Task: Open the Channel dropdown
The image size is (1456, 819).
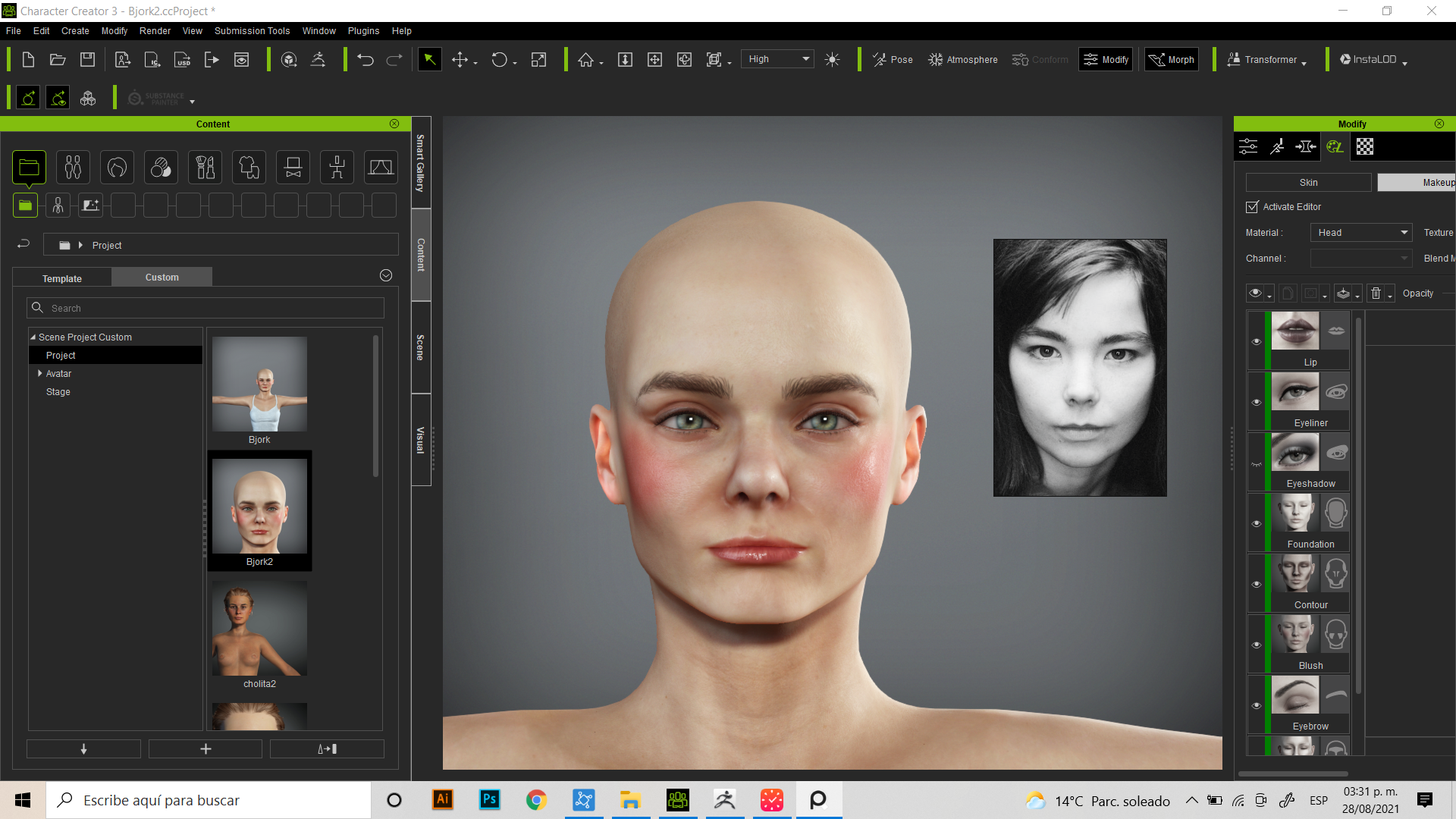Action: (x=1361, y=259)
